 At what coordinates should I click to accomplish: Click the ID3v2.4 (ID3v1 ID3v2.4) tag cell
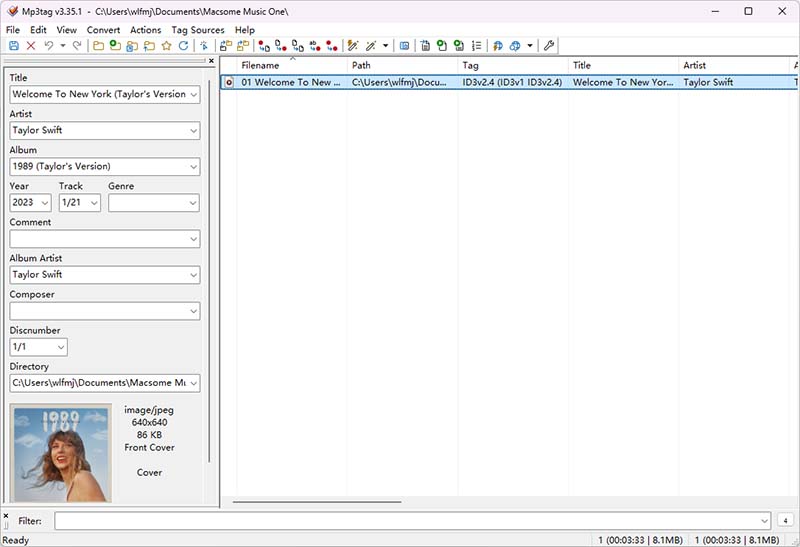512,82
